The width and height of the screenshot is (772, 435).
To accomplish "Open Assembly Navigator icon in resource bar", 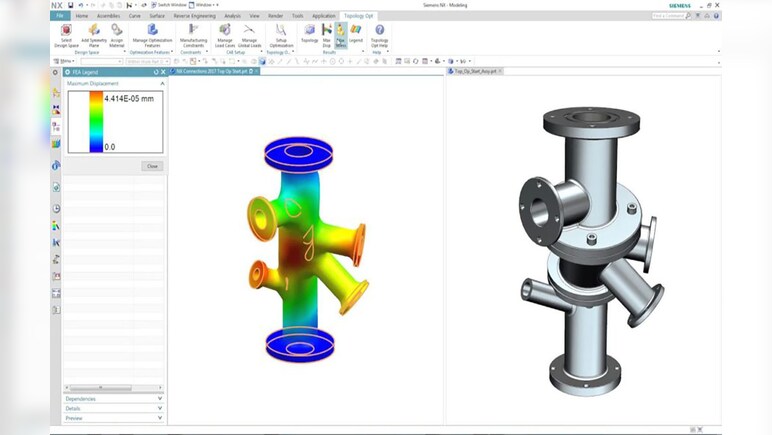I will point(56,93).
